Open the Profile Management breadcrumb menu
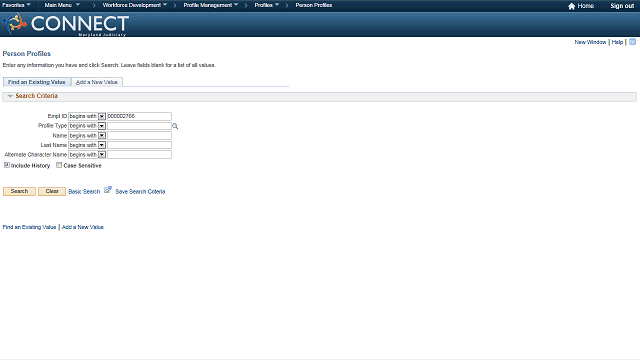 point(211,5)
